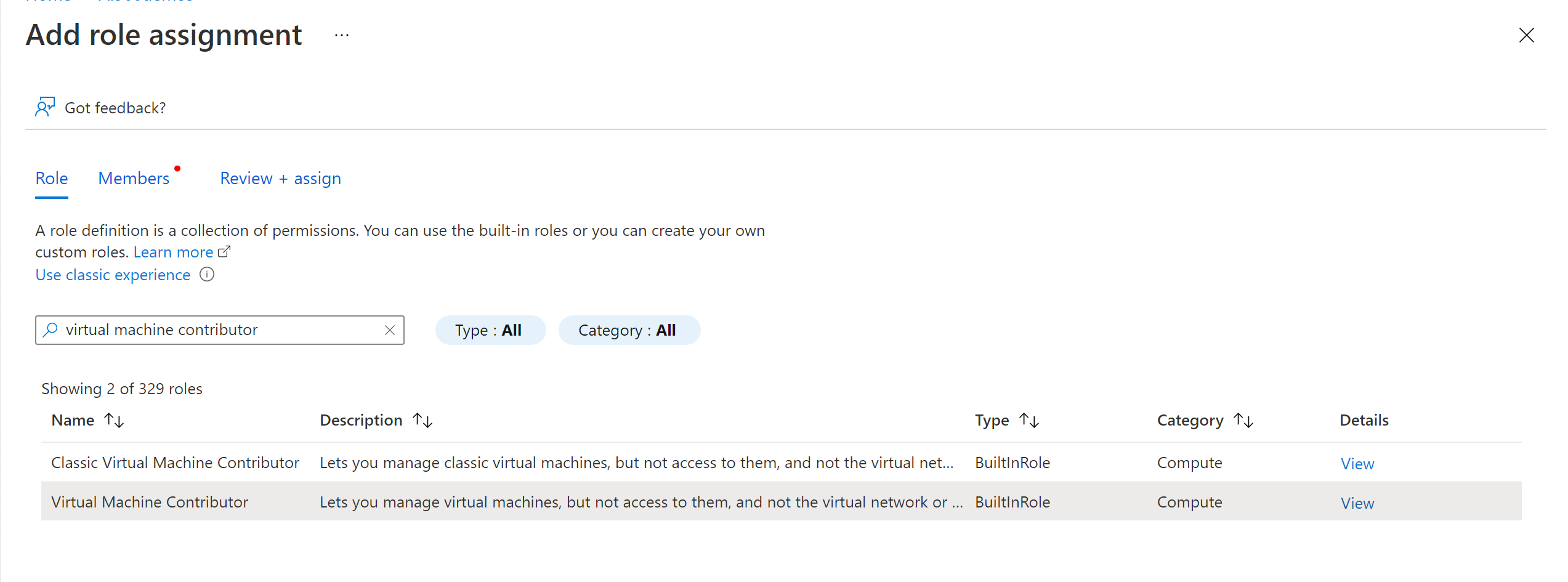Sort roles by Name column arrows
1568x582 pixels.
point(115,421)
